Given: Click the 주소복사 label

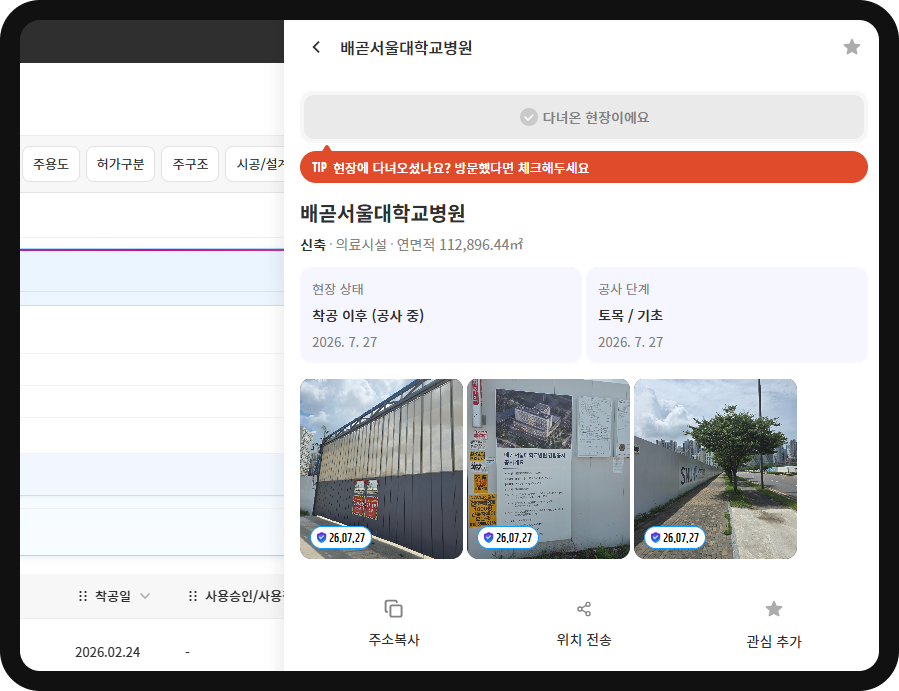Looking at the screenshot, I should (394, 639).
